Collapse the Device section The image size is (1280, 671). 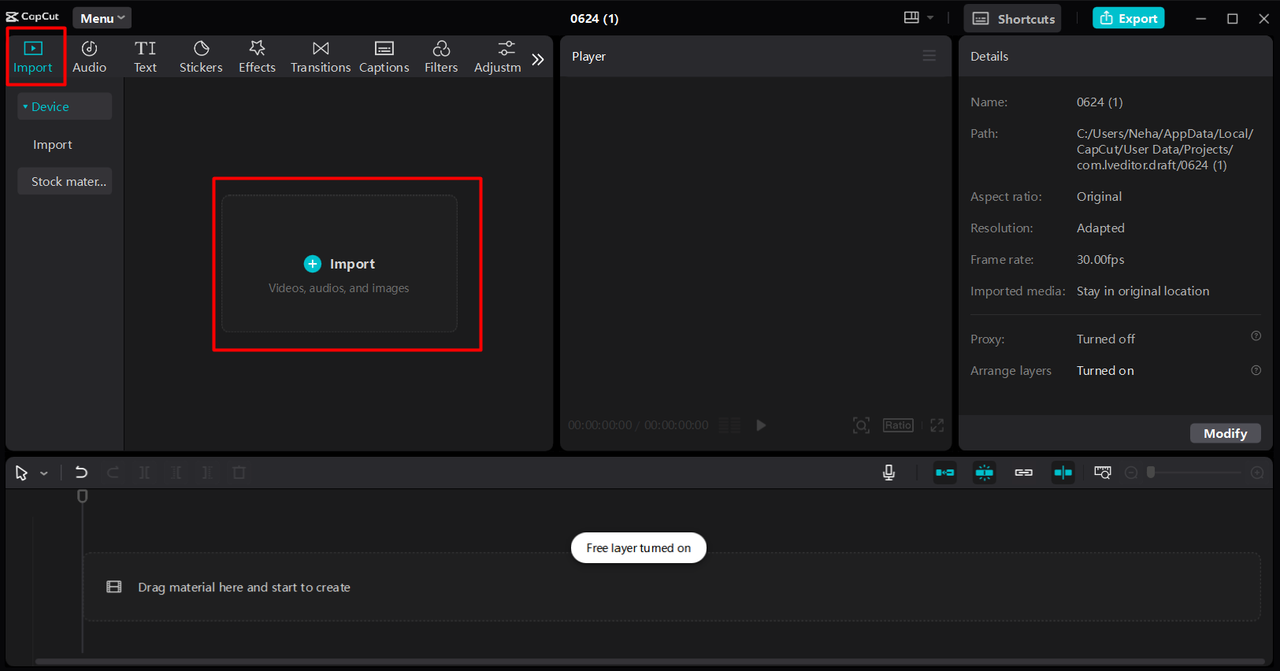click(64, 107)
